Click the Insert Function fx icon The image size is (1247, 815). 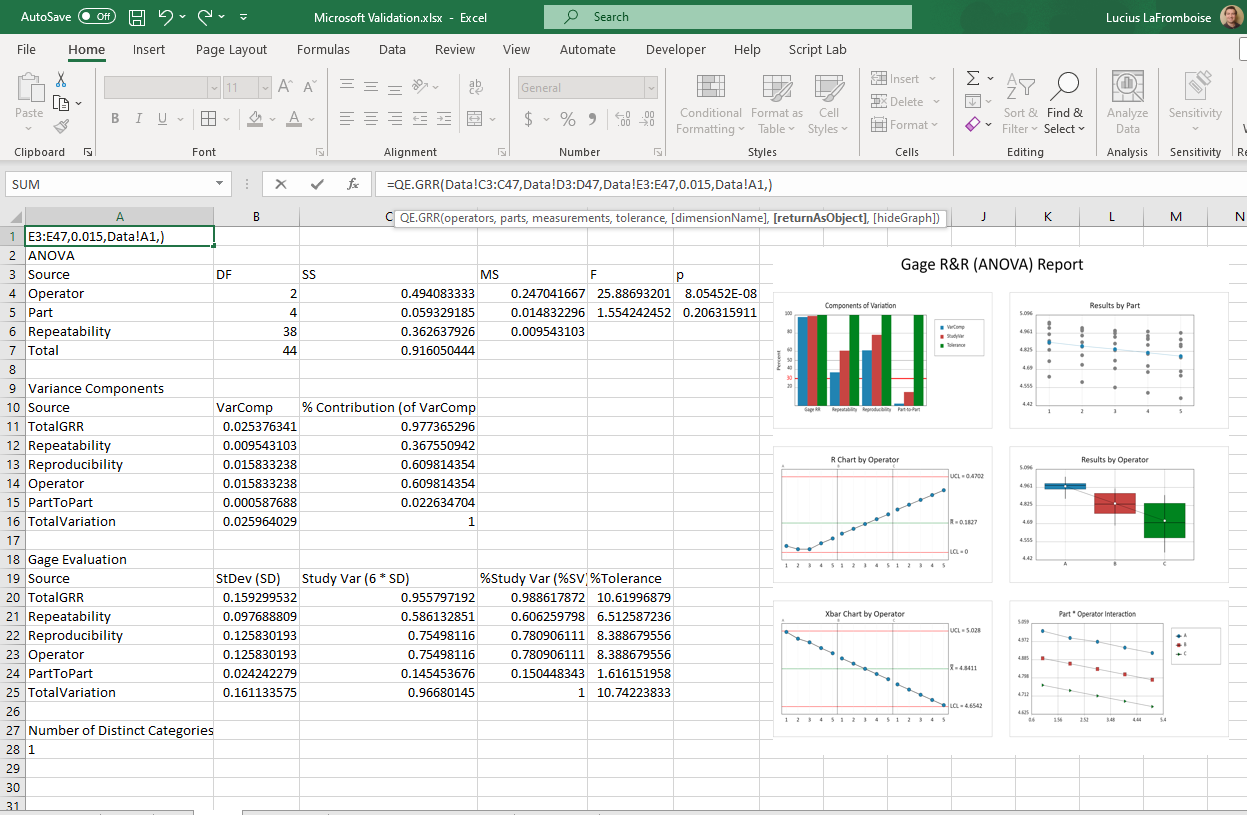(x=352, y=184)
